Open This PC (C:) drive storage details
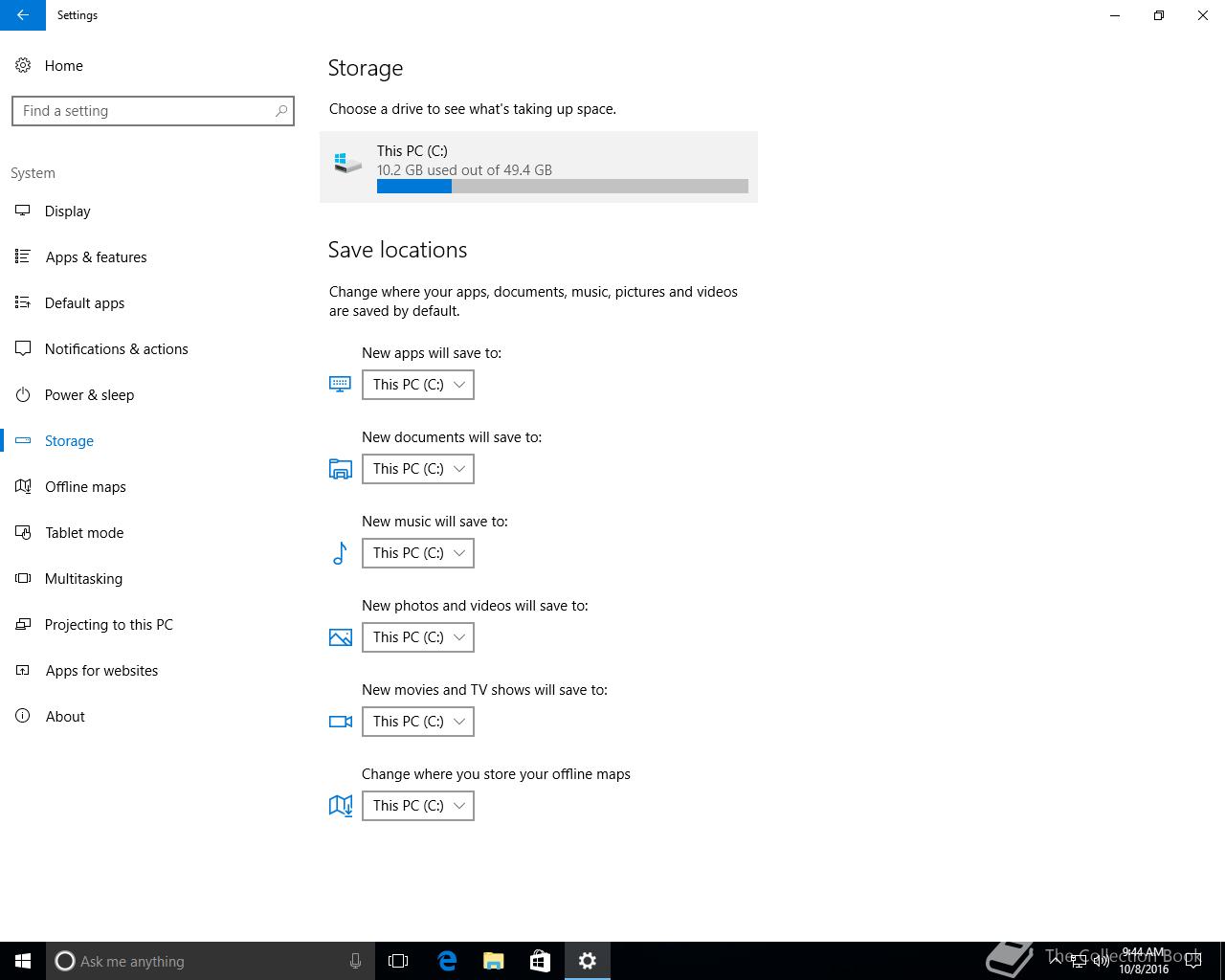Screen dimensions: 1225x980 click(539, 167)
